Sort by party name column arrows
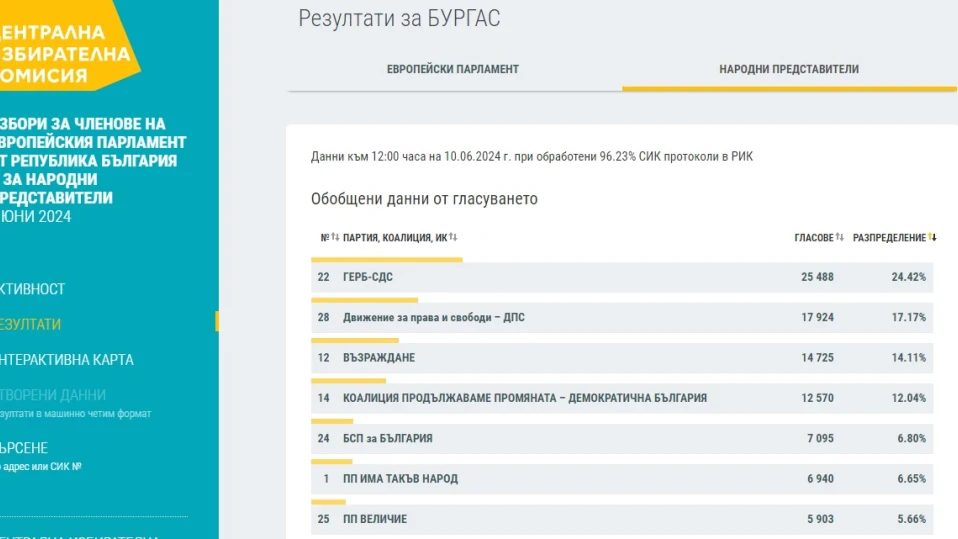The width and height of the screenshot is (958, 539). pos(453,237)
